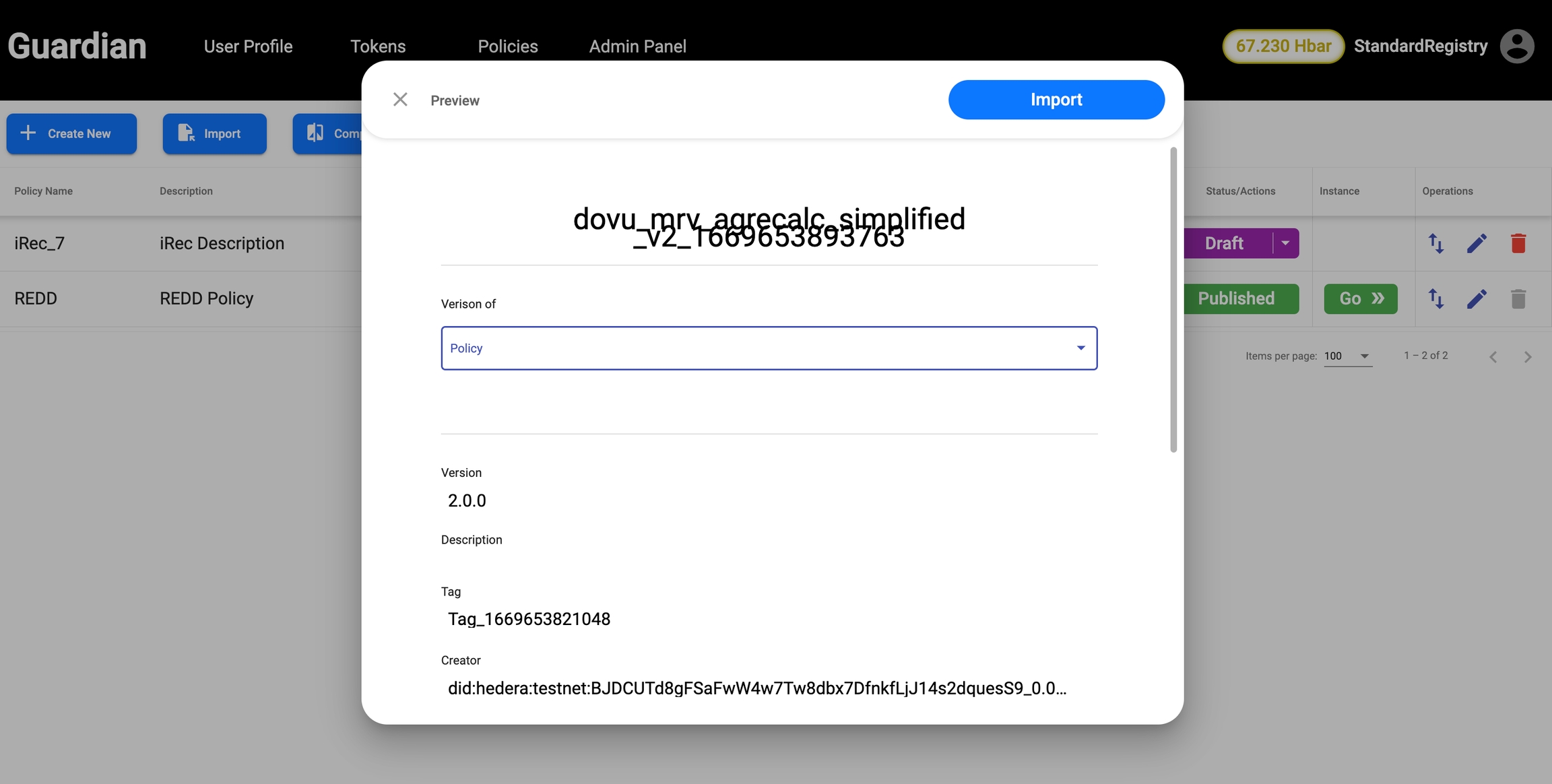Delete iRec_7 using the red trash icon
The image size is (1552, 784).
[1518, 243]
